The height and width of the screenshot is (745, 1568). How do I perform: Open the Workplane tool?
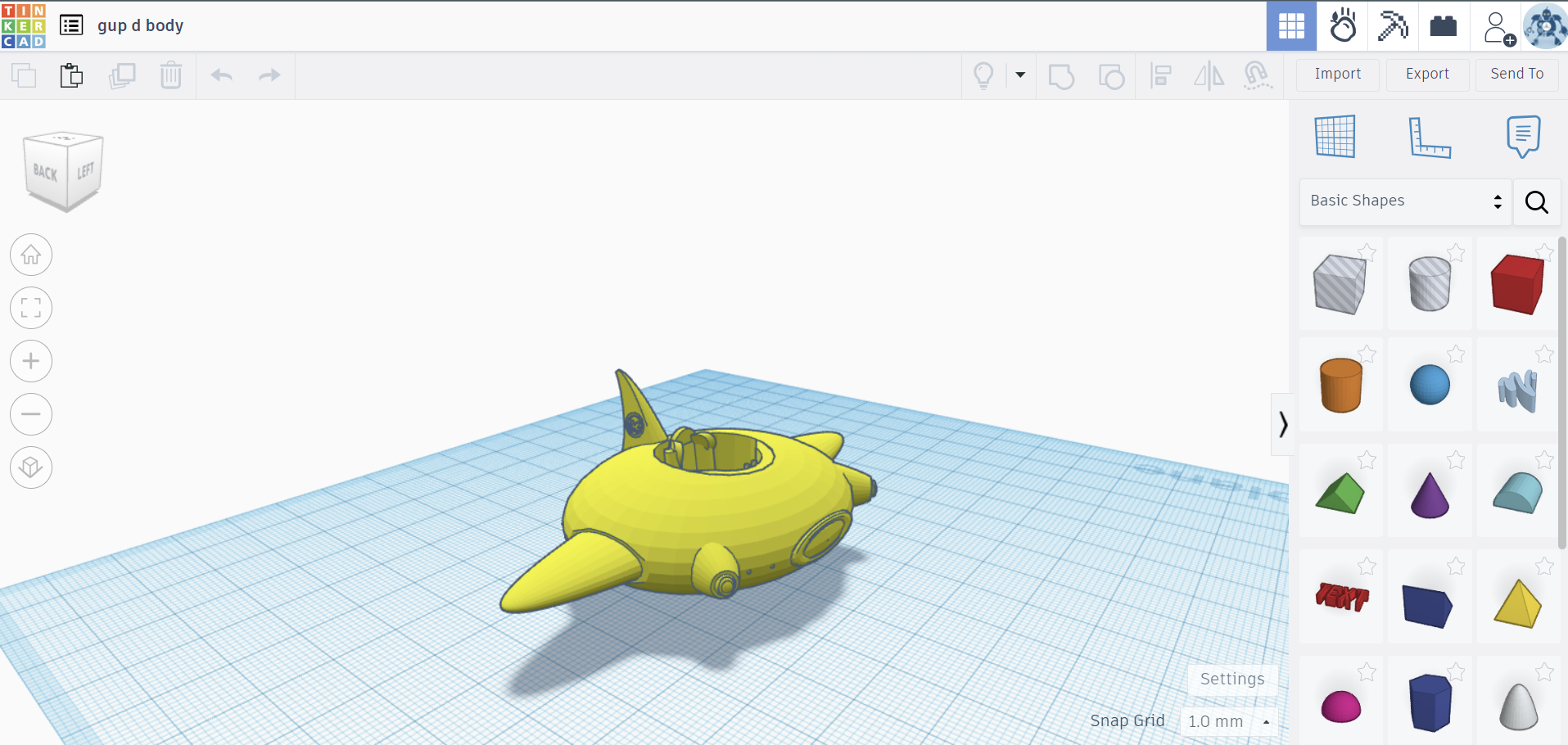pos(1335,136)
